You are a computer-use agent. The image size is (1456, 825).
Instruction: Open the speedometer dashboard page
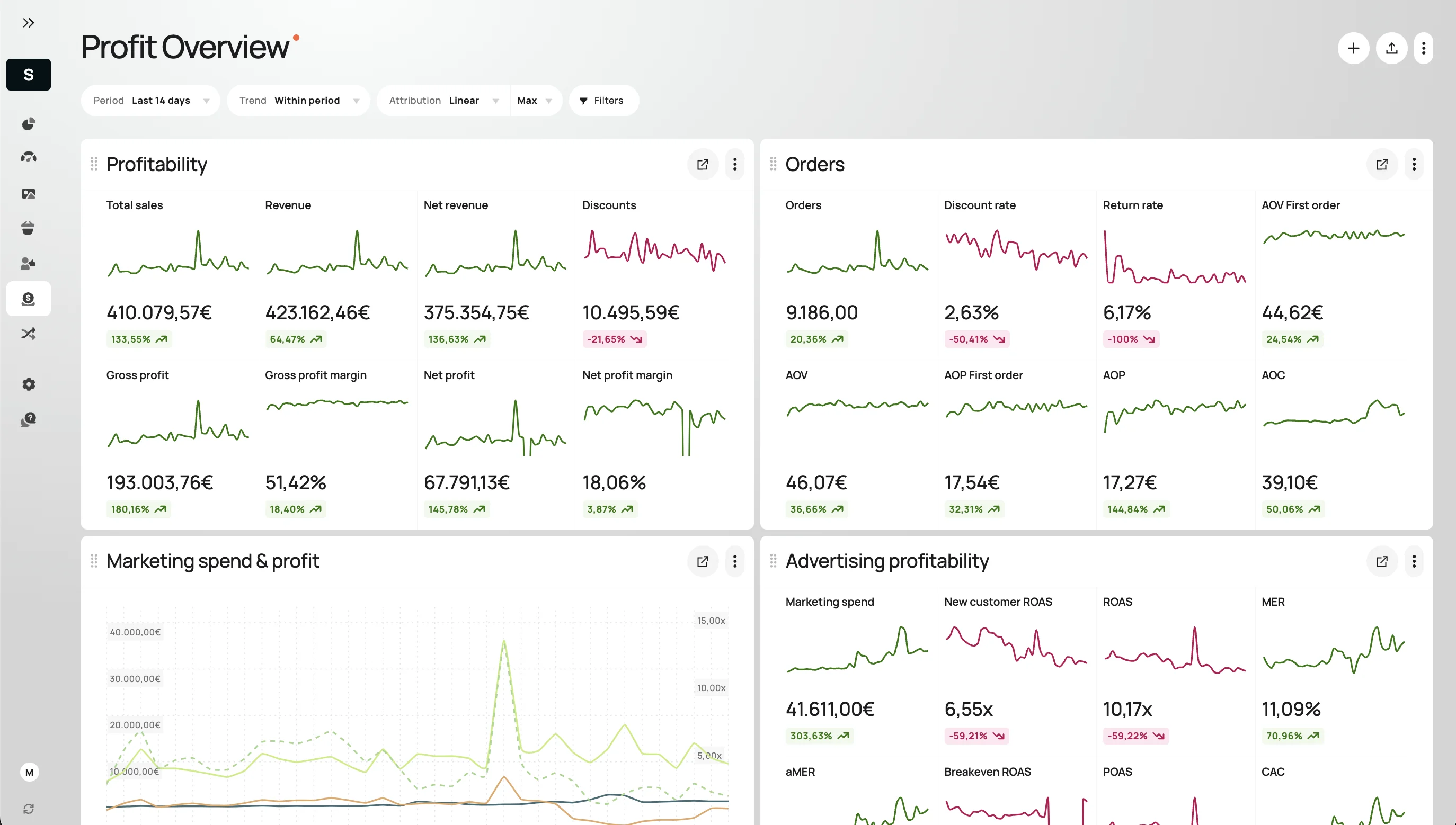point(29,157)
